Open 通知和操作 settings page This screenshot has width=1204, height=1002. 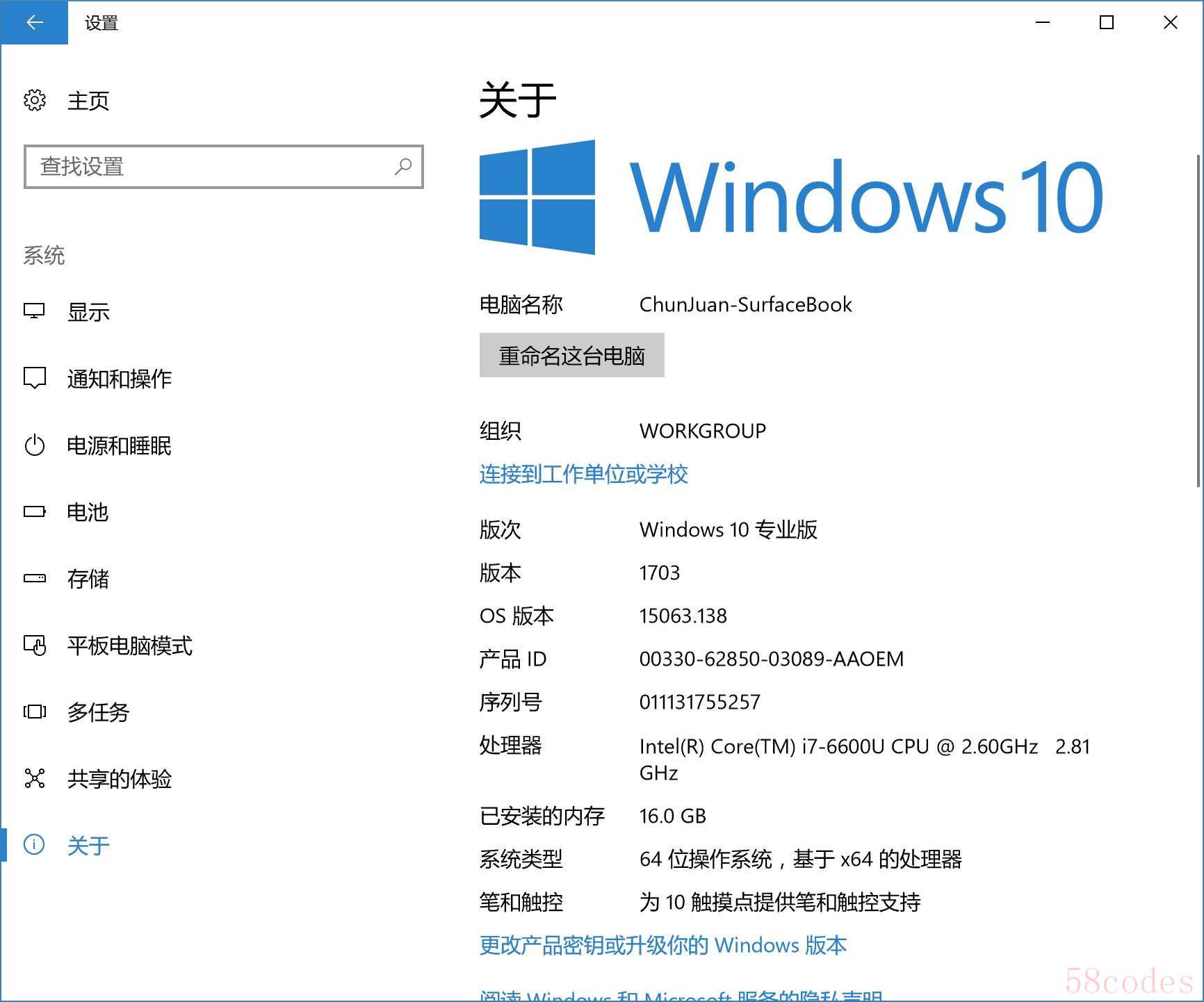coord(120,379)
